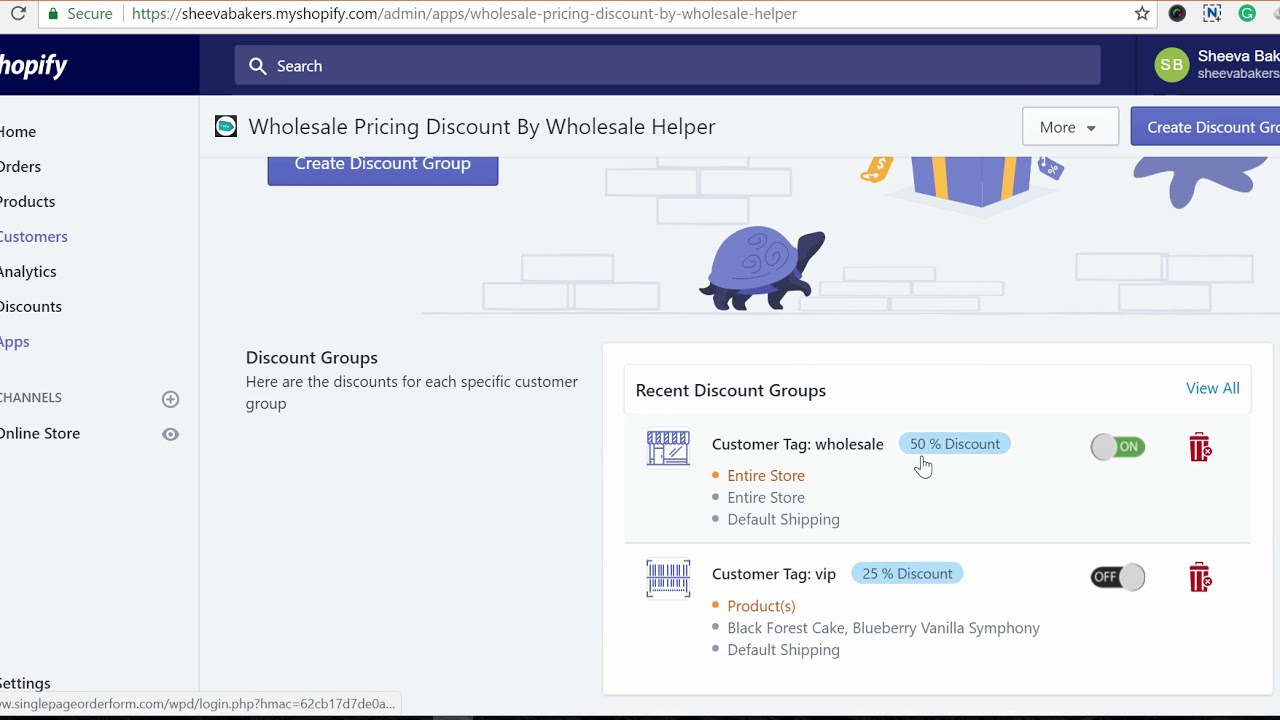Image resolution: width=1280 pixels, height=720 pixels.
Task: Open Customers in the sidebar
Action: pos(34,237)
